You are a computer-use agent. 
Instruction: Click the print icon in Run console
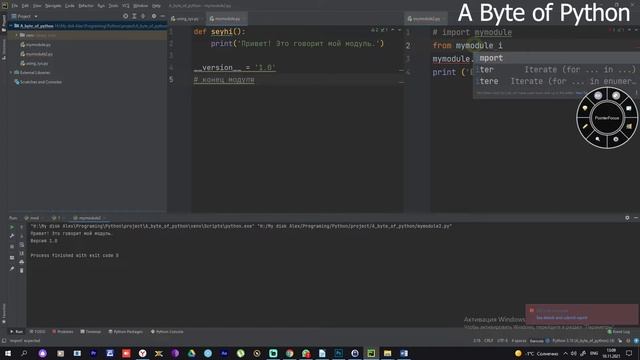[22, 262]
